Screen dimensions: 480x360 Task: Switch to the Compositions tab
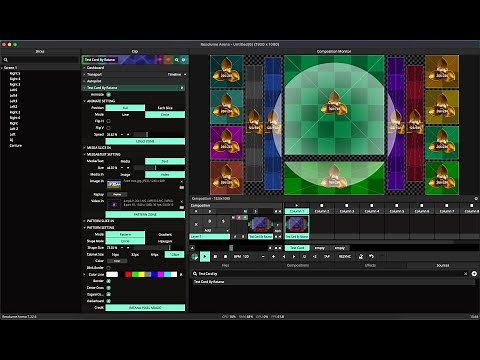(298, 265)
